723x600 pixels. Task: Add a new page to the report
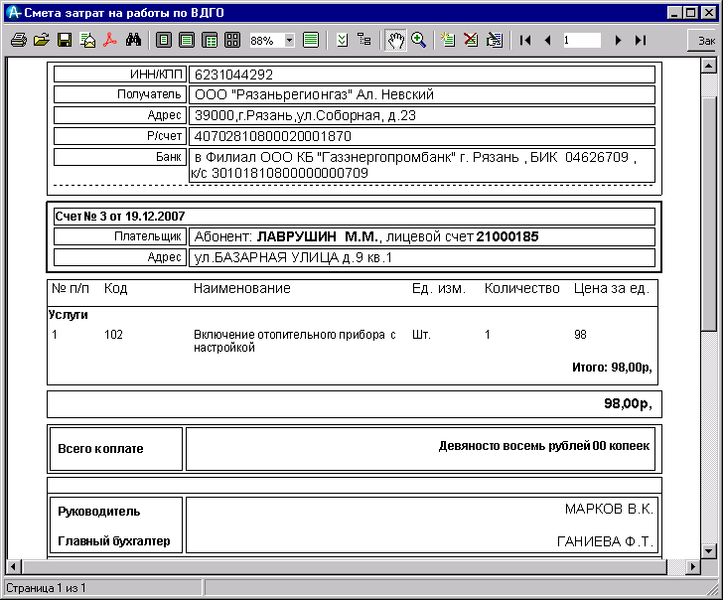447,40
